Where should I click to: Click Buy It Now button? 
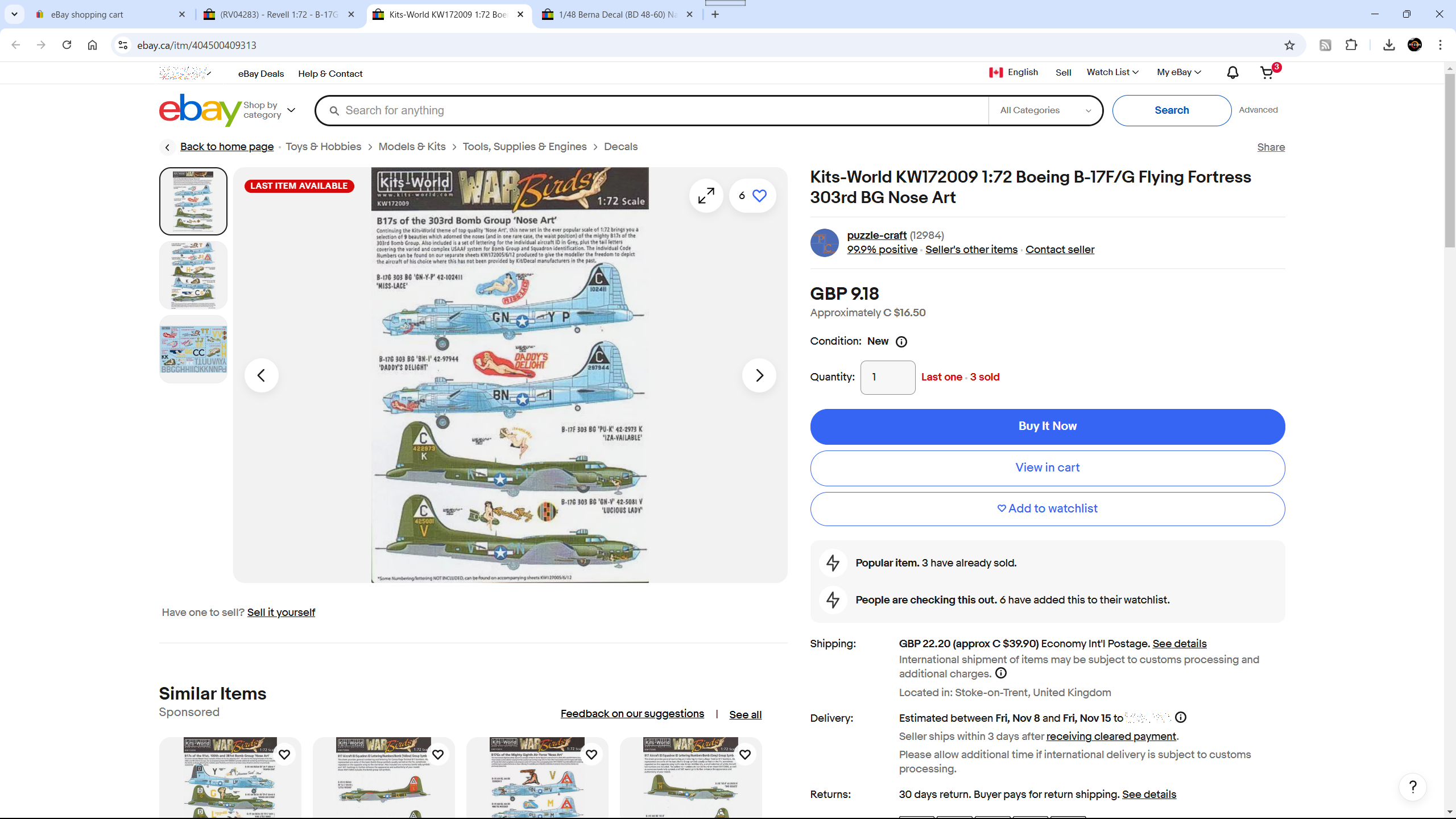pyautogui.click(x=1047, y=427)
